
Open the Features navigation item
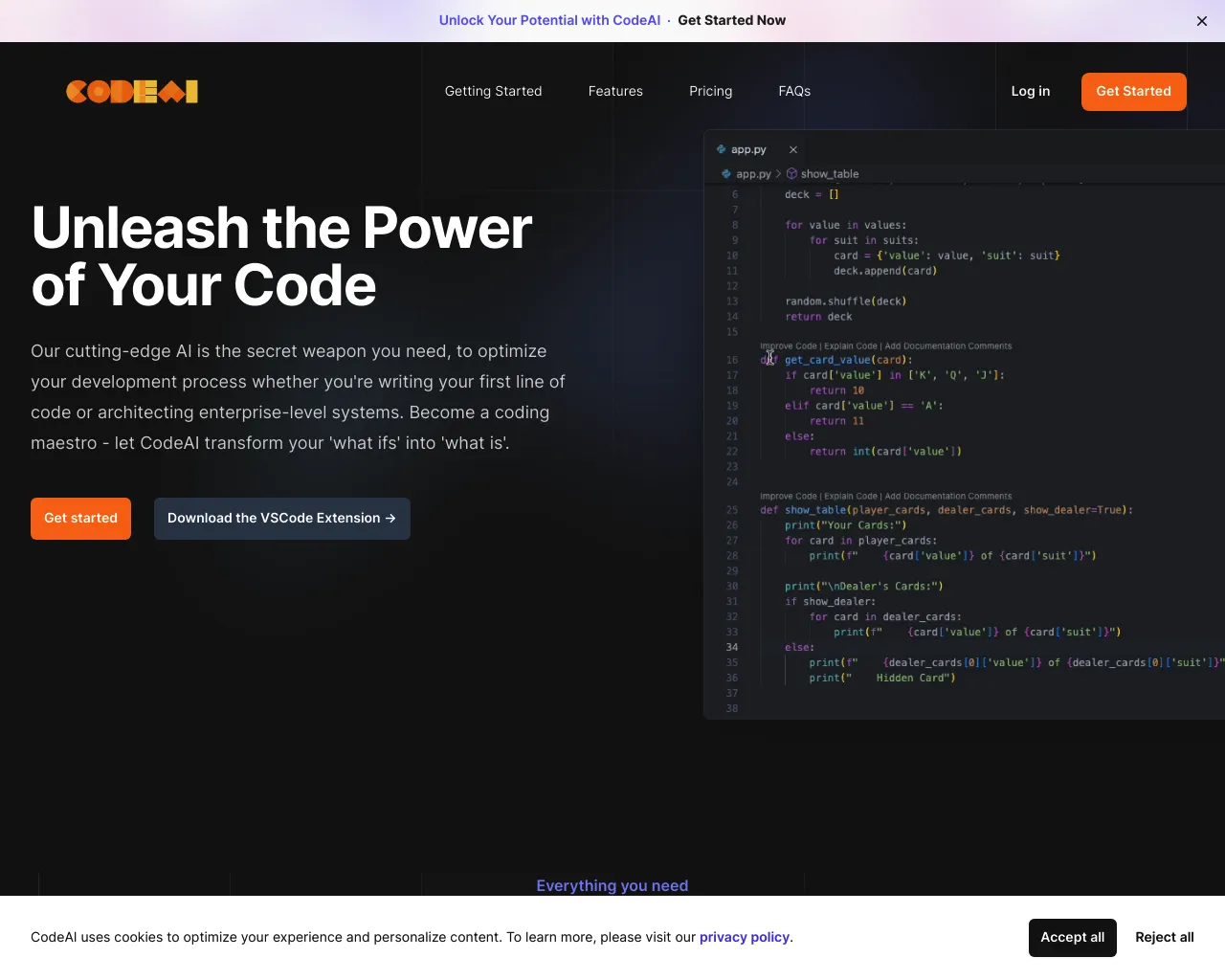click(615, 91)
